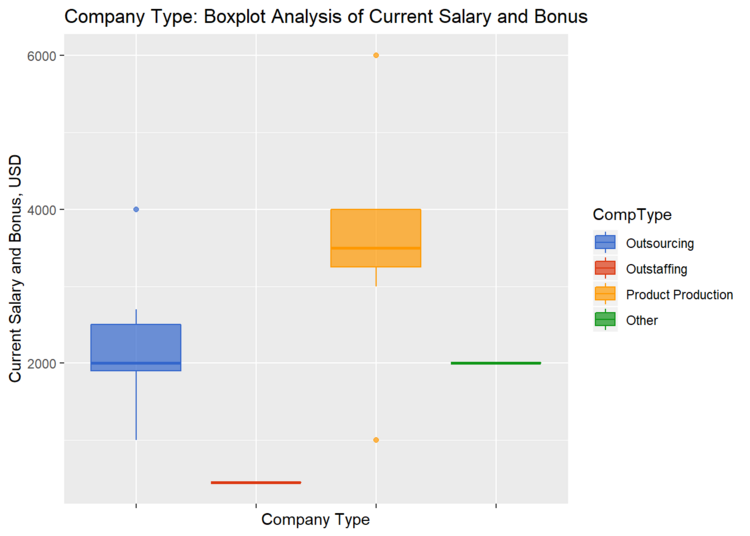This screenshot has height=536, width=750.
Task: Select the Outsourcing legend label
Action: click(x=659, y=243)
